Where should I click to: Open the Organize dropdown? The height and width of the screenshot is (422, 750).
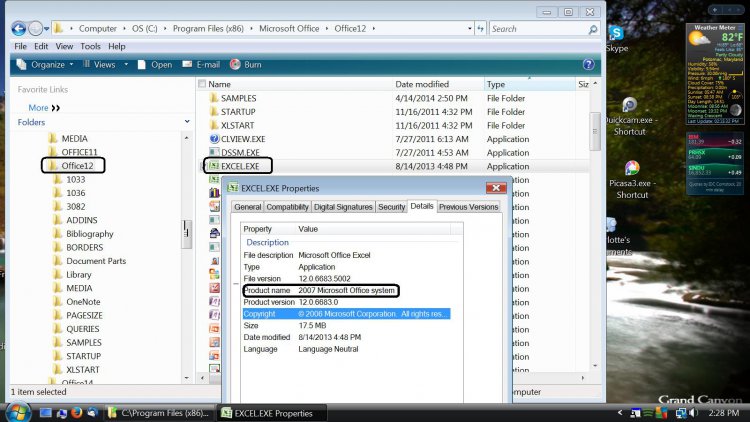45,65
